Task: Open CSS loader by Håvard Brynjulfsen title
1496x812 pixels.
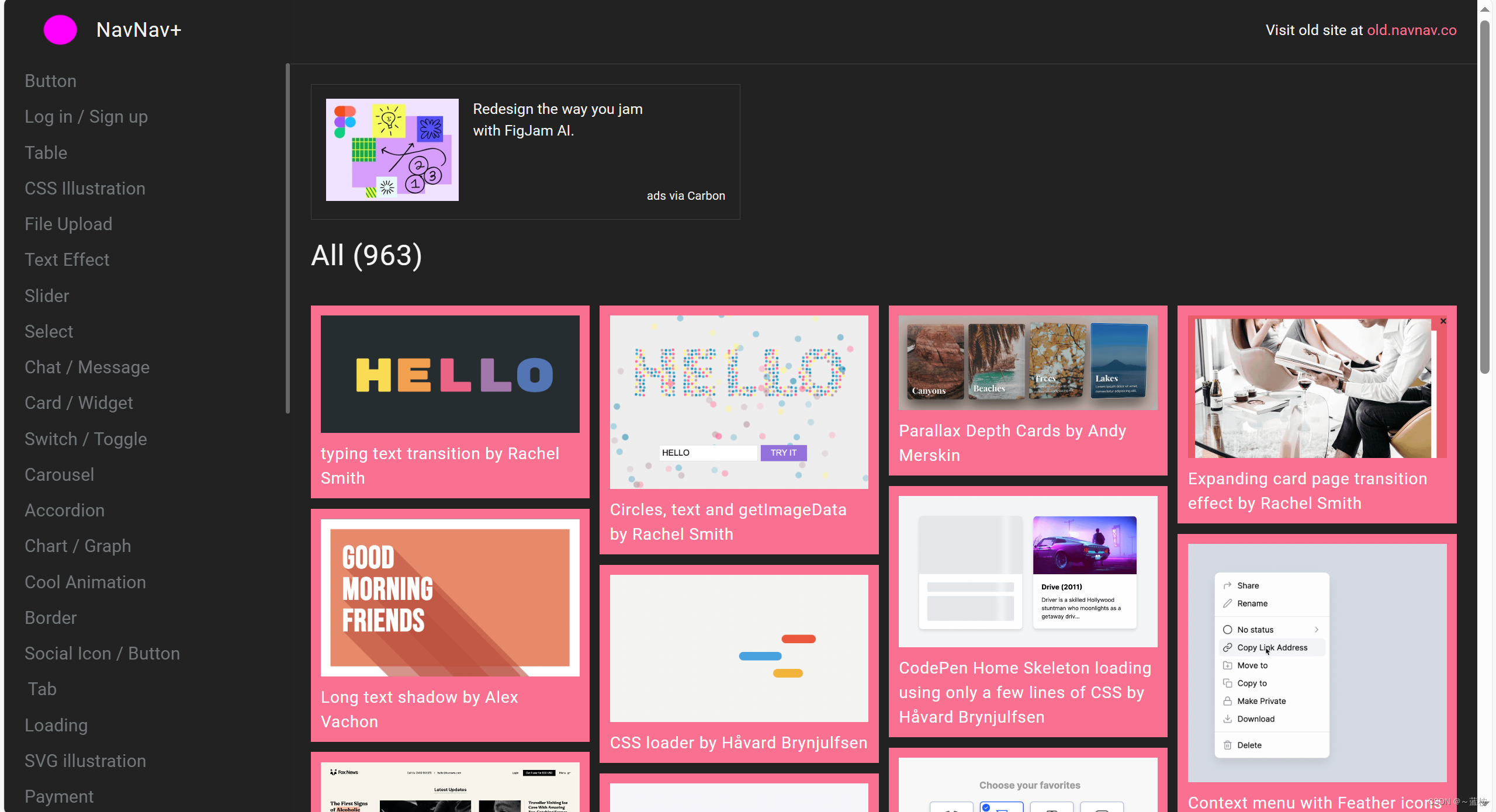Action: (x=739, y=742)
